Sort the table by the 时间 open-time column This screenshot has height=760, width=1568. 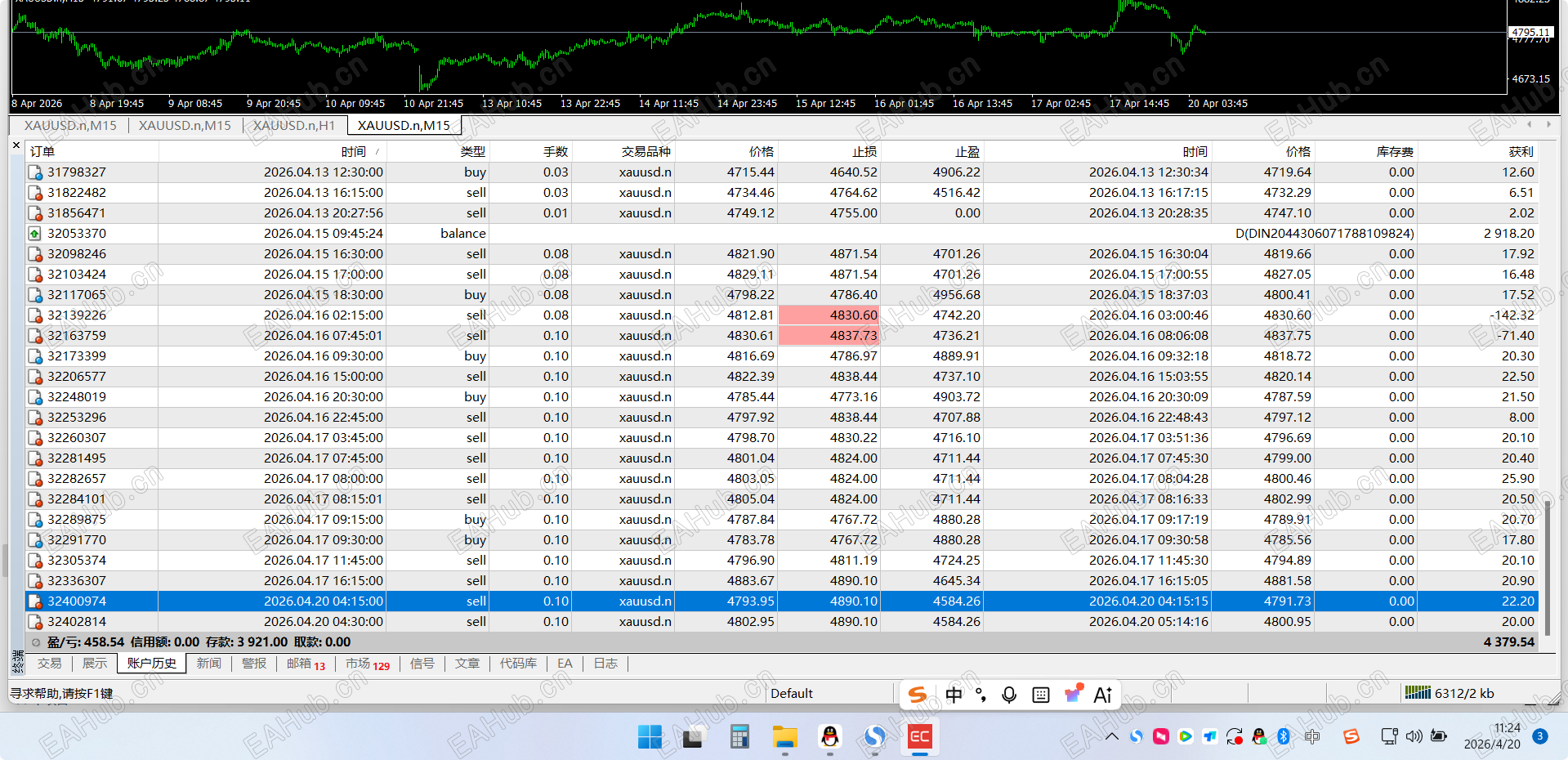tap(353, 152)
